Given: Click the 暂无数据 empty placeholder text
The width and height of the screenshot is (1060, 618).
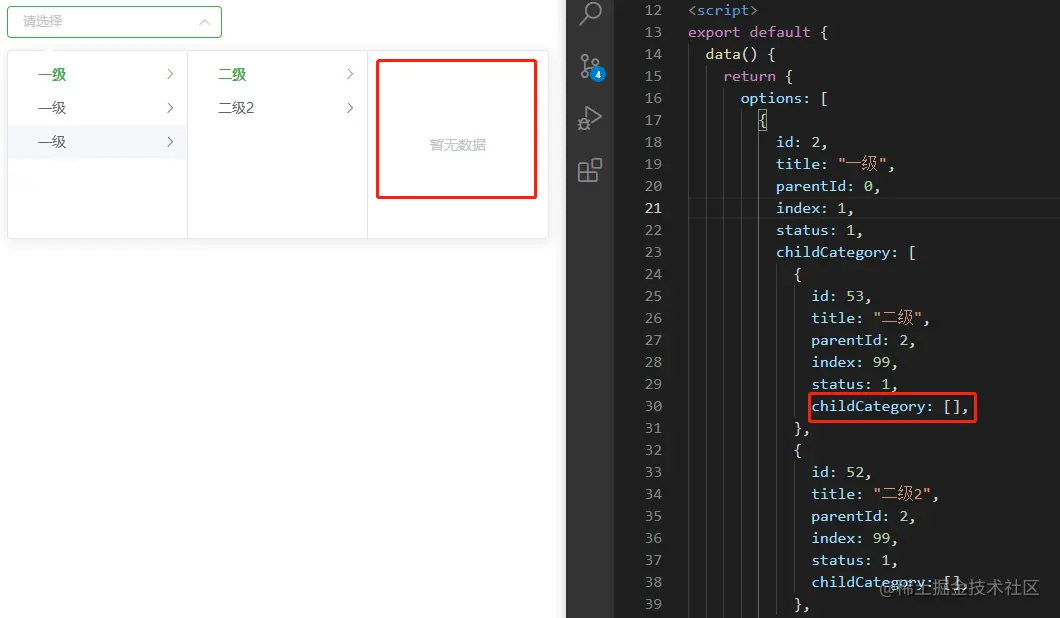Looking at the screenshot, I should (x=458, y=145).
